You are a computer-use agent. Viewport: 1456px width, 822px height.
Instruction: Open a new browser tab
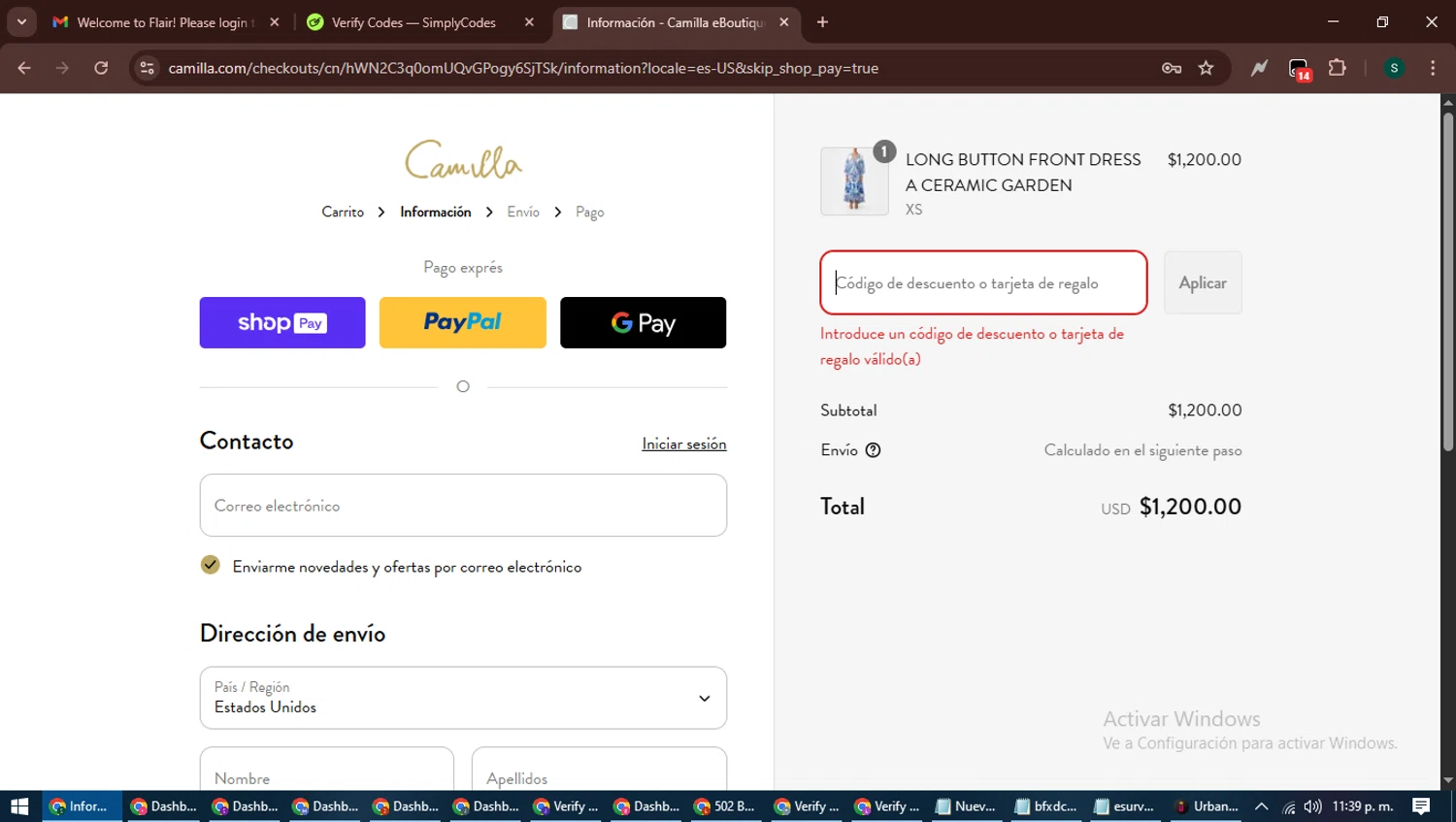pos(822,22)
